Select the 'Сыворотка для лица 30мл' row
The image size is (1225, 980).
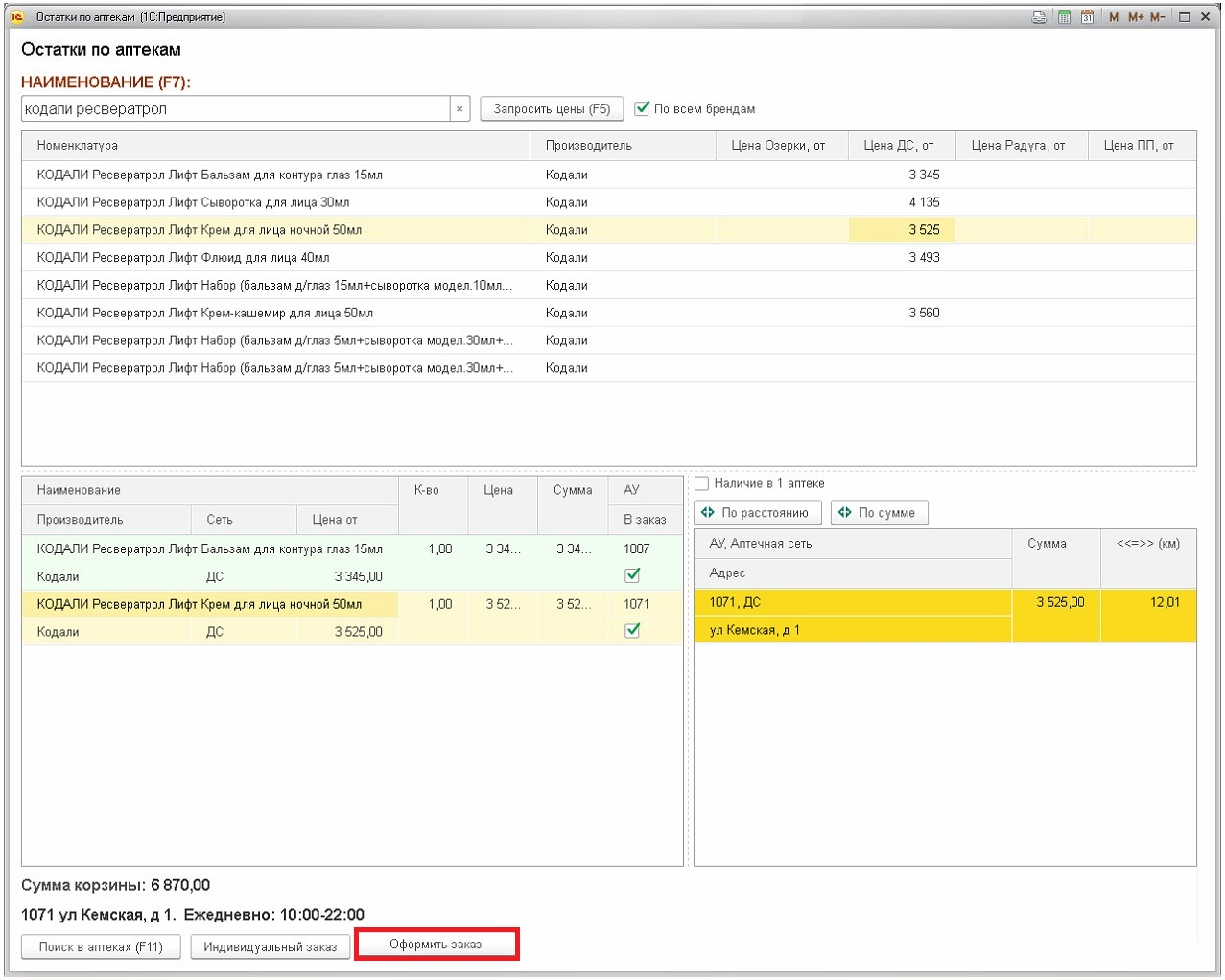193,202
